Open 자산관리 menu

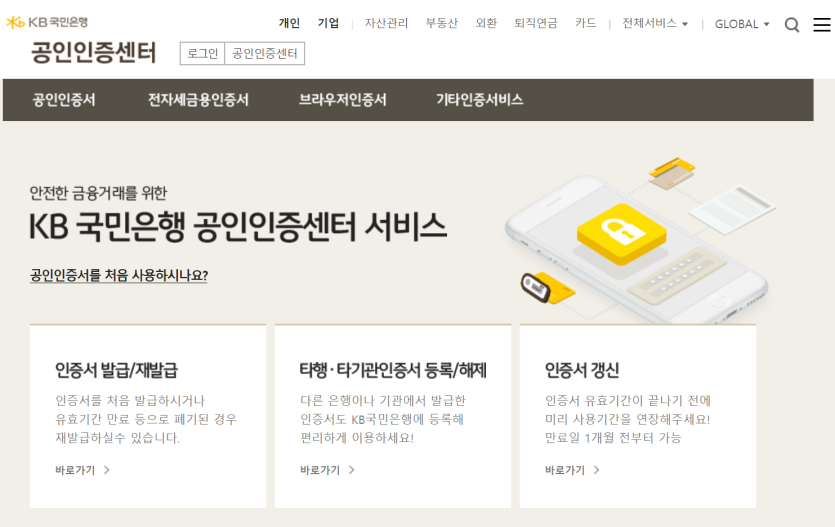coord(386,23)
